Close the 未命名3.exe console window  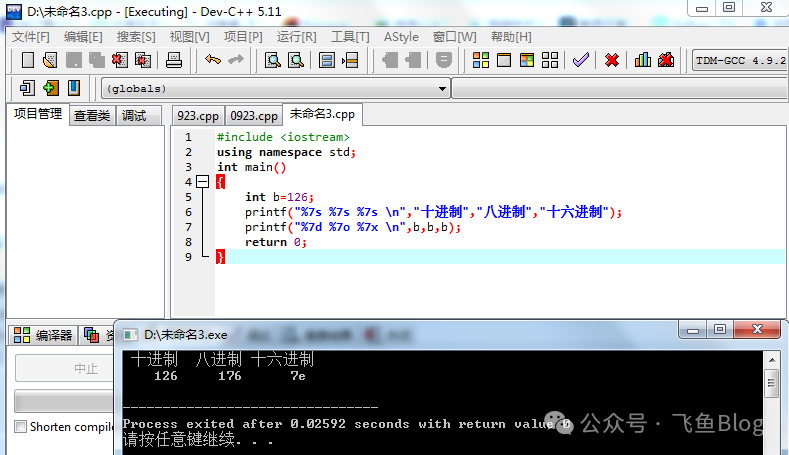coord(757,330)
